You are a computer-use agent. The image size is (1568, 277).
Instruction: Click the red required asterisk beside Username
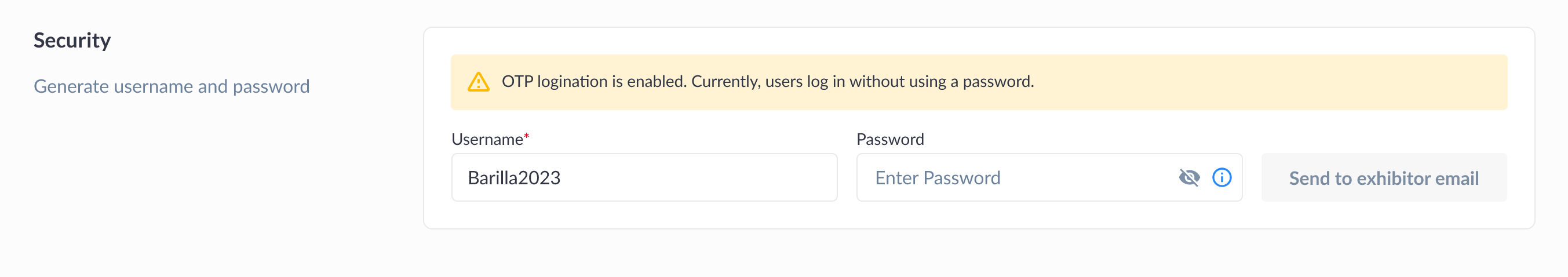coord(527,136)
